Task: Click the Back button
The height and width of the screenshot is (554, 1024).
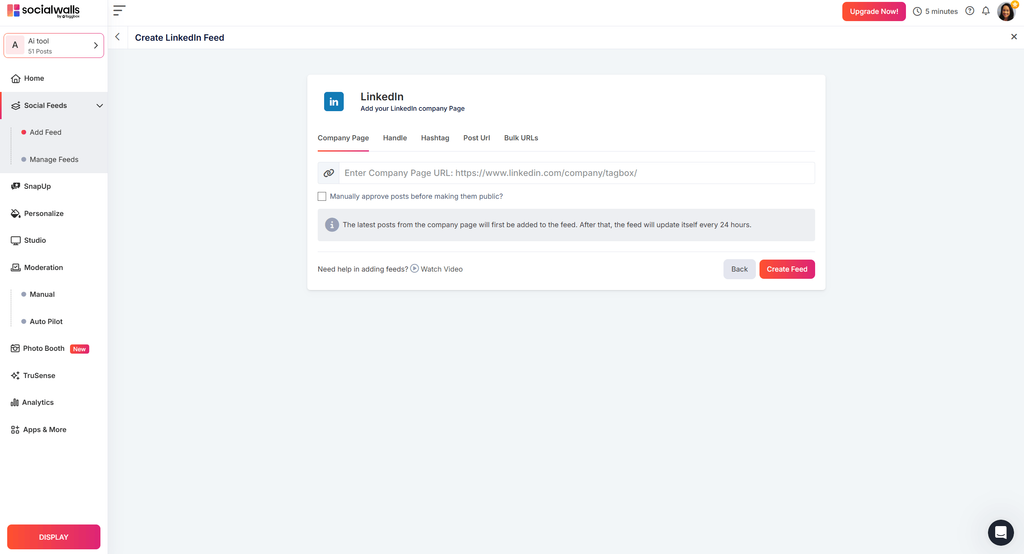Action: click(x=739, y=269)
